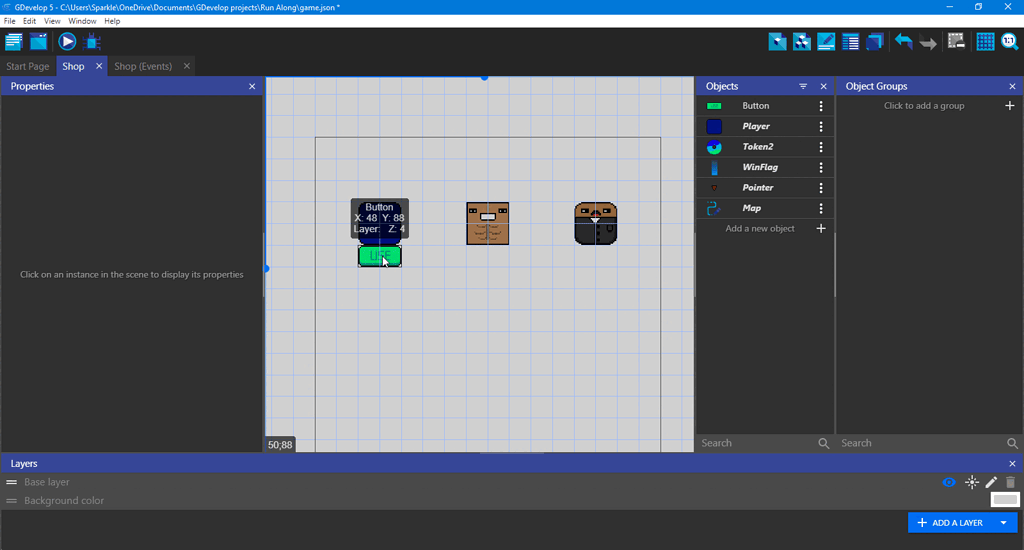Image resolution: width=1024 pixels, height=550 pixels.
Task: Delete selected instances toolbar icon
Action: click(x=956, y=42)
